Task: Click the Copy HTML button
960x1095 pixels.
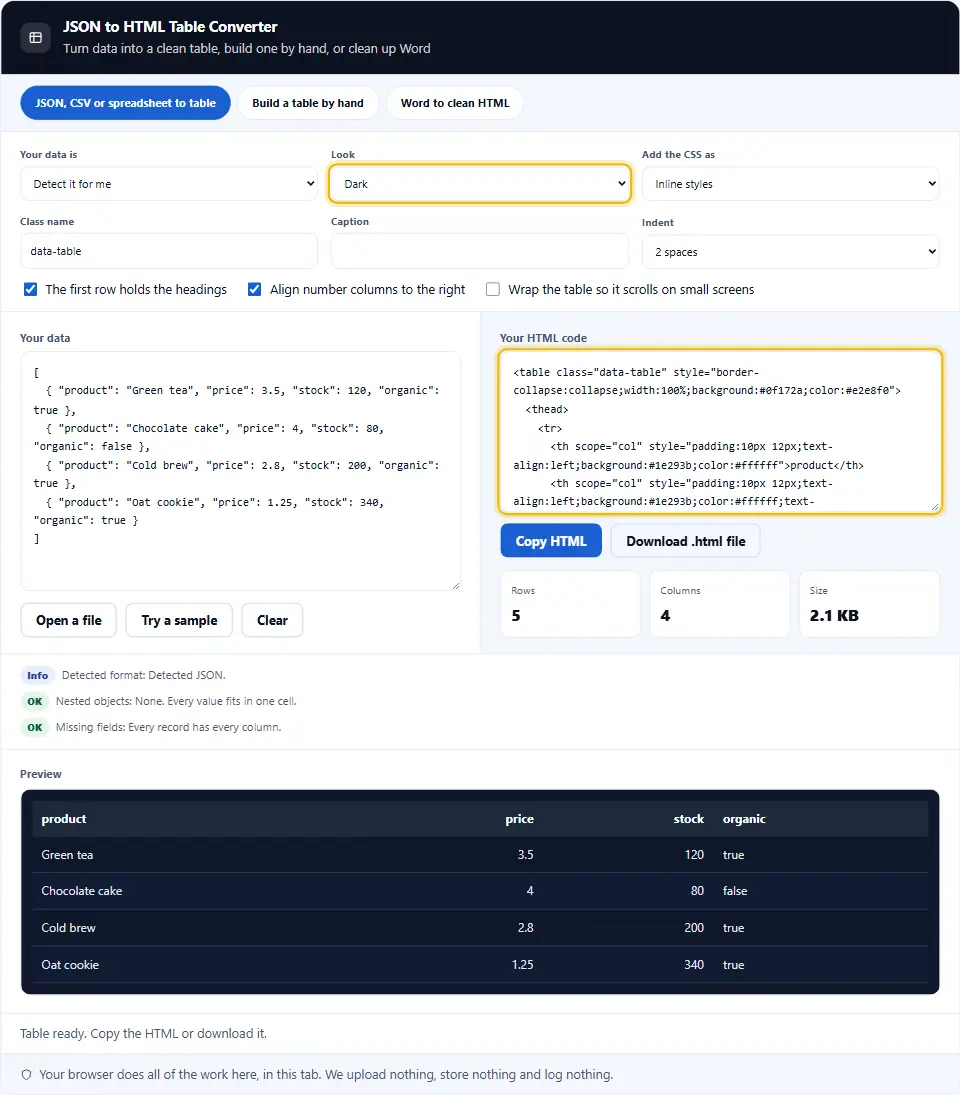Action: (x=551, y=541)
